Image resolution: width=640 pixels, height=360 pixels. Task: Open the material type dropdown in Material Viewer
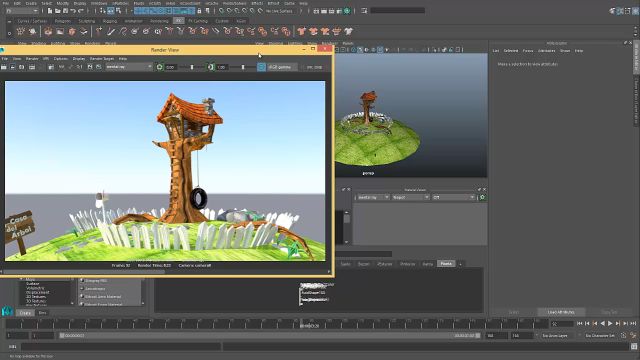pyautogui.click(x=410, y=198)
